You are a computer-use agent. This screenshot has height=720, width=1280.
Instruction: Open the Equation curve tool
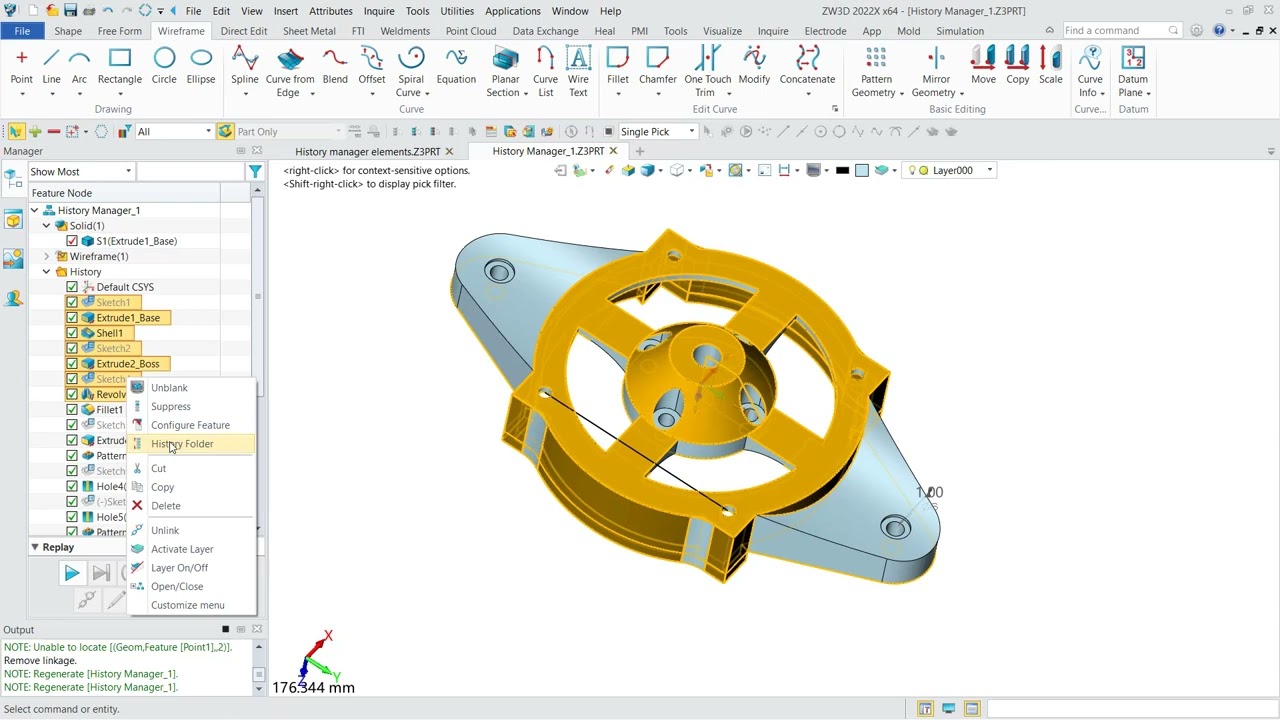pos(456,66)
